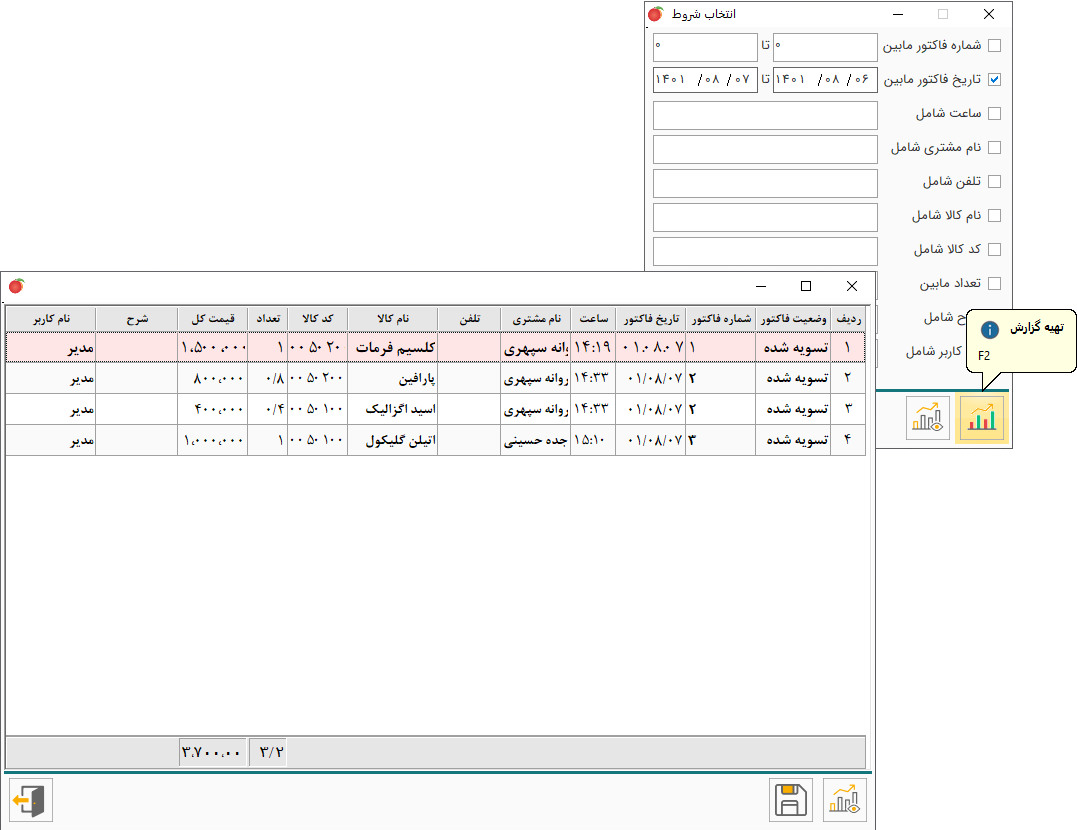1077x830 pixels.
Task: Click the report preview icon with eye in the conditions dialog
Action: [x=927, y=418]
